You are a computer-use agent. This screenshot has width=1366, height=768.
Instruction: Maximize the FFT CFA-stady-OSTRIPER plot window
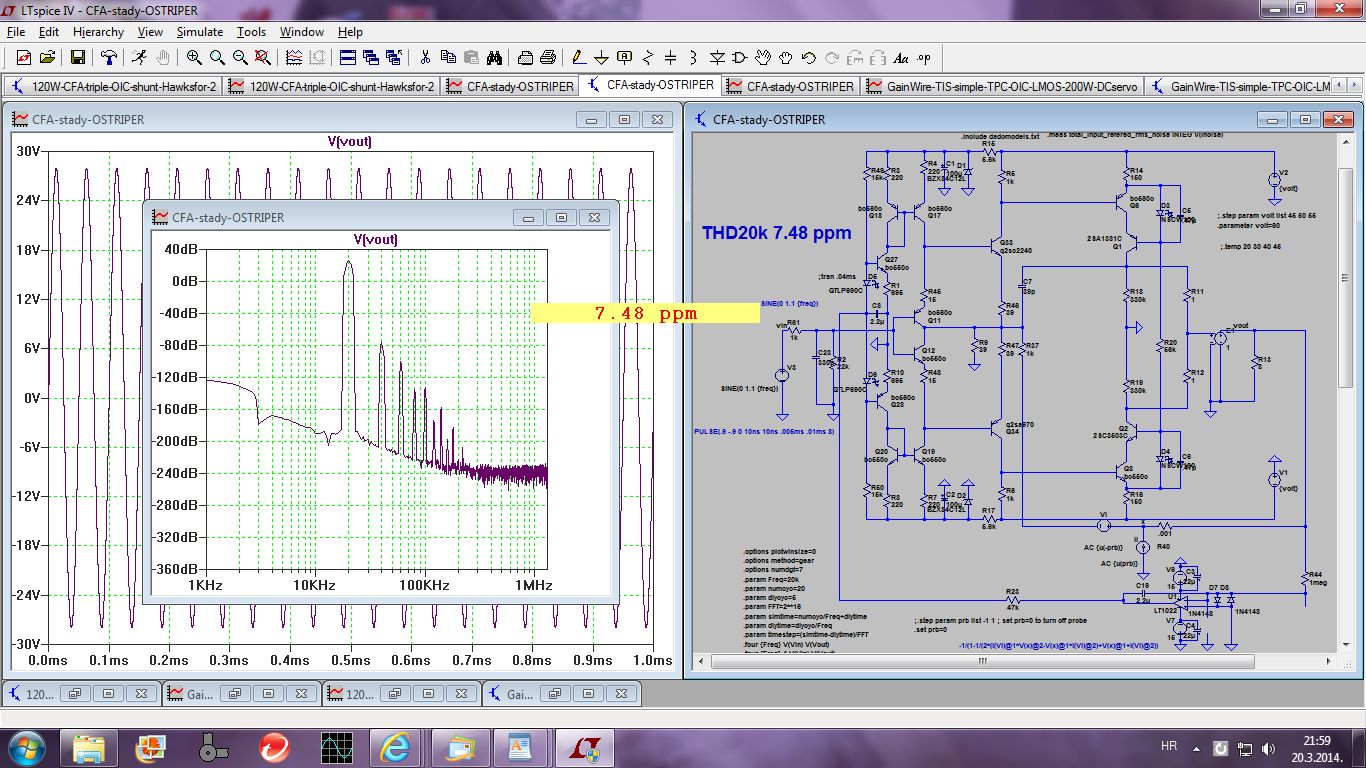(561, 217)
